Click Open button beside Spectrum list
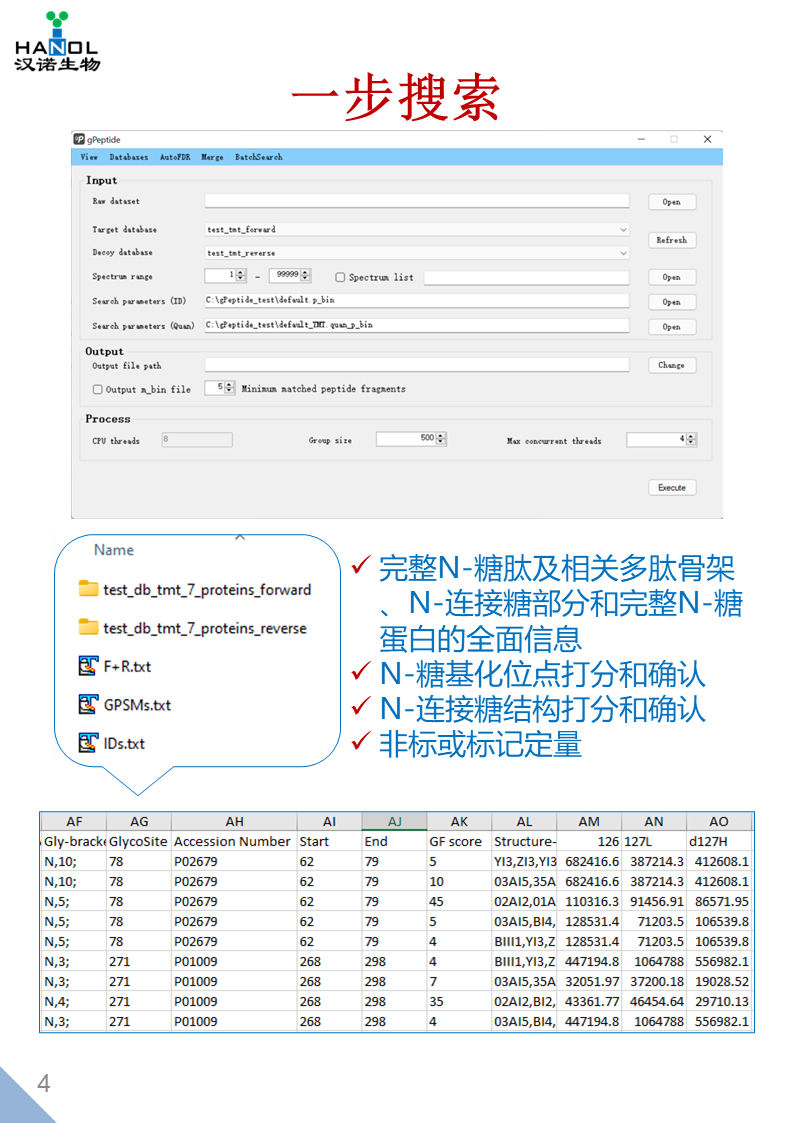Viewport: 794px width, 1123px height. [672, 277]
